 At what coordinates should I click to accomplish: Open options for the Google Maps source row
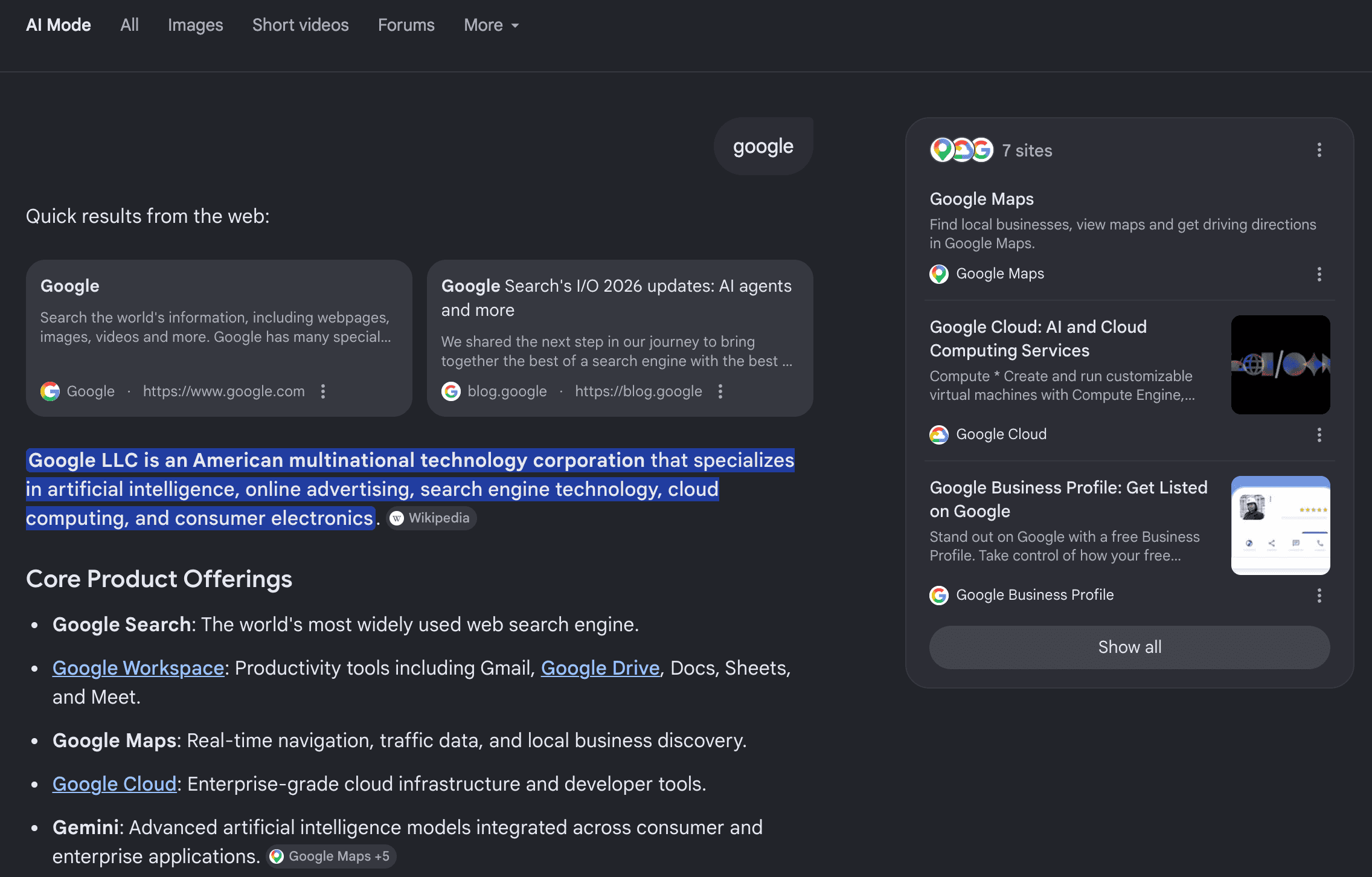coord(1319,274)
